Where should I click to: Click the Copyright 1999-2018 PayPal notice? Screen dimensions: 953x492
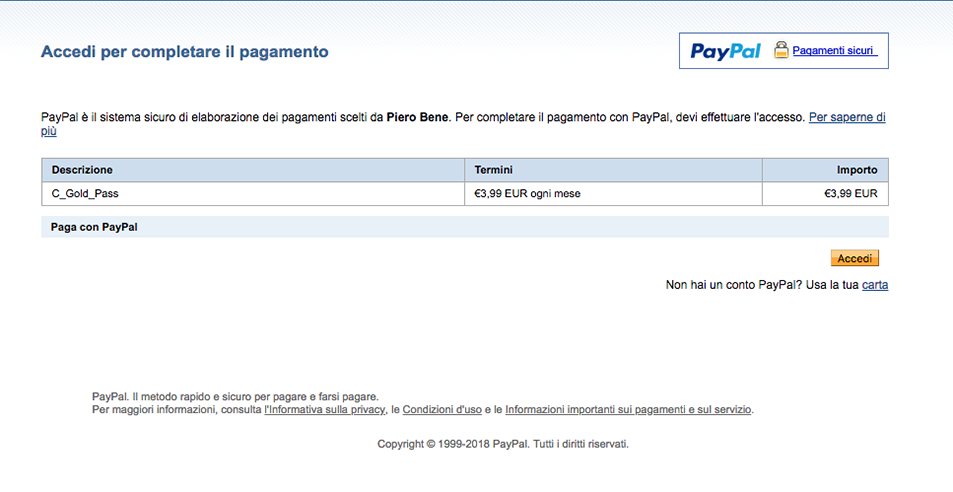(x=502, y=444)
